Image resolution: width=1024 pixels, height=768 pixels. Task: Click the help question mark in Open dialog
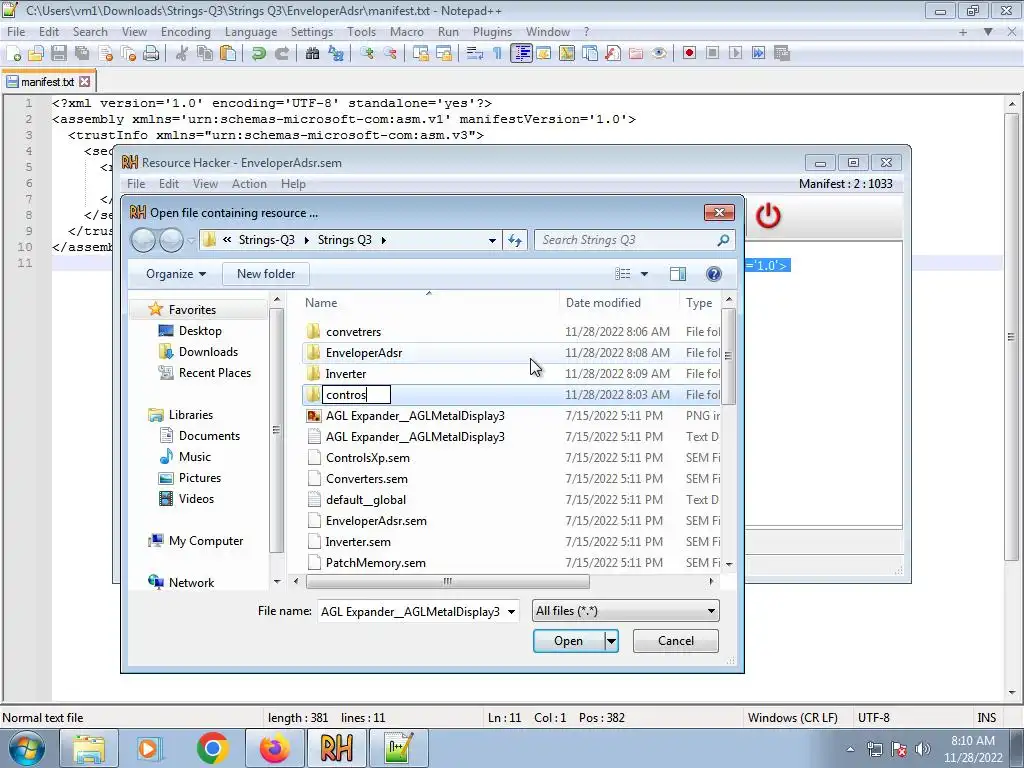(714, 274)
